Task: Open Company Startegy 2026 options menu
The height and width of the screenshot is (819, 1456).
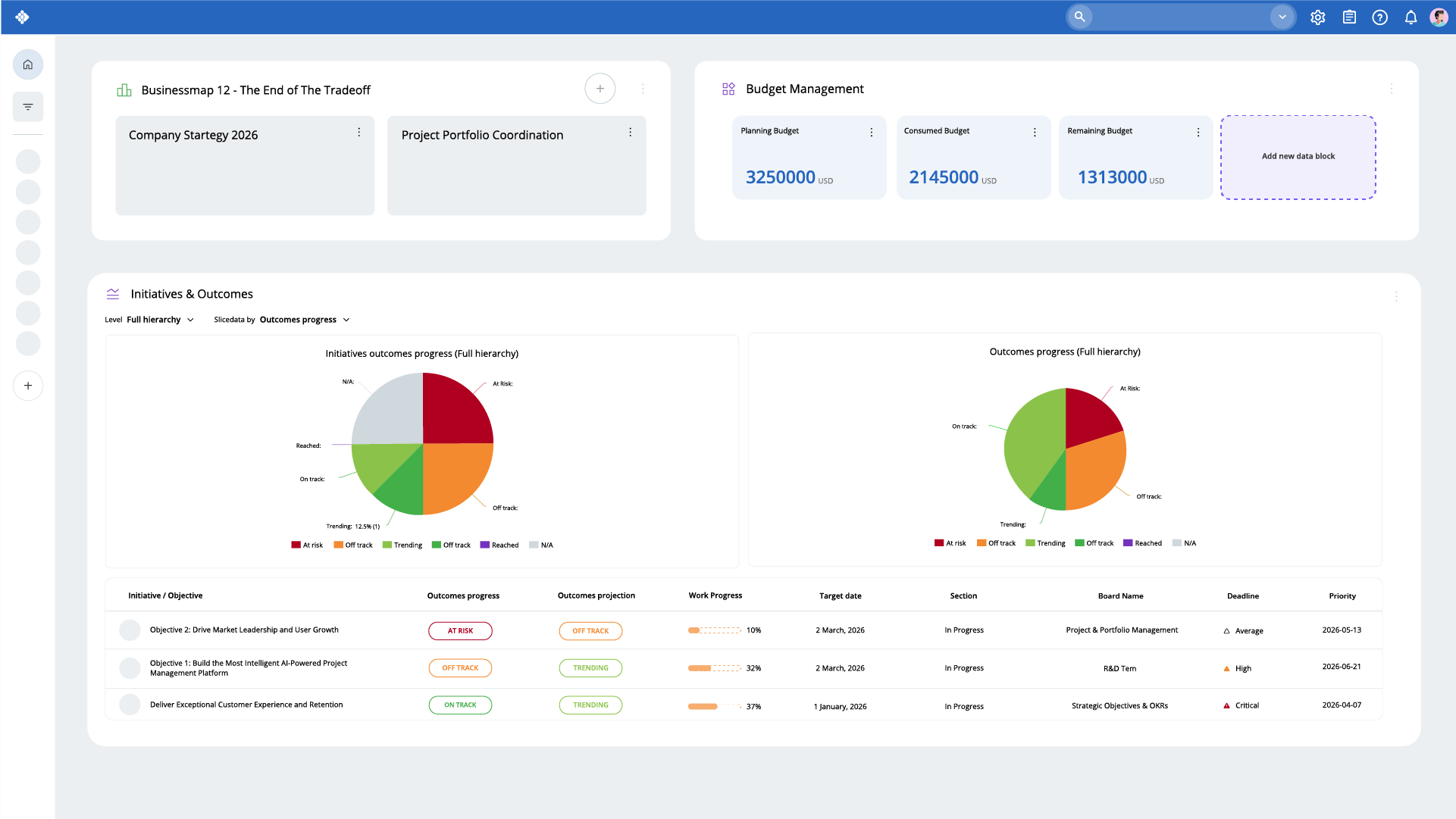Action: pos(359,131)
